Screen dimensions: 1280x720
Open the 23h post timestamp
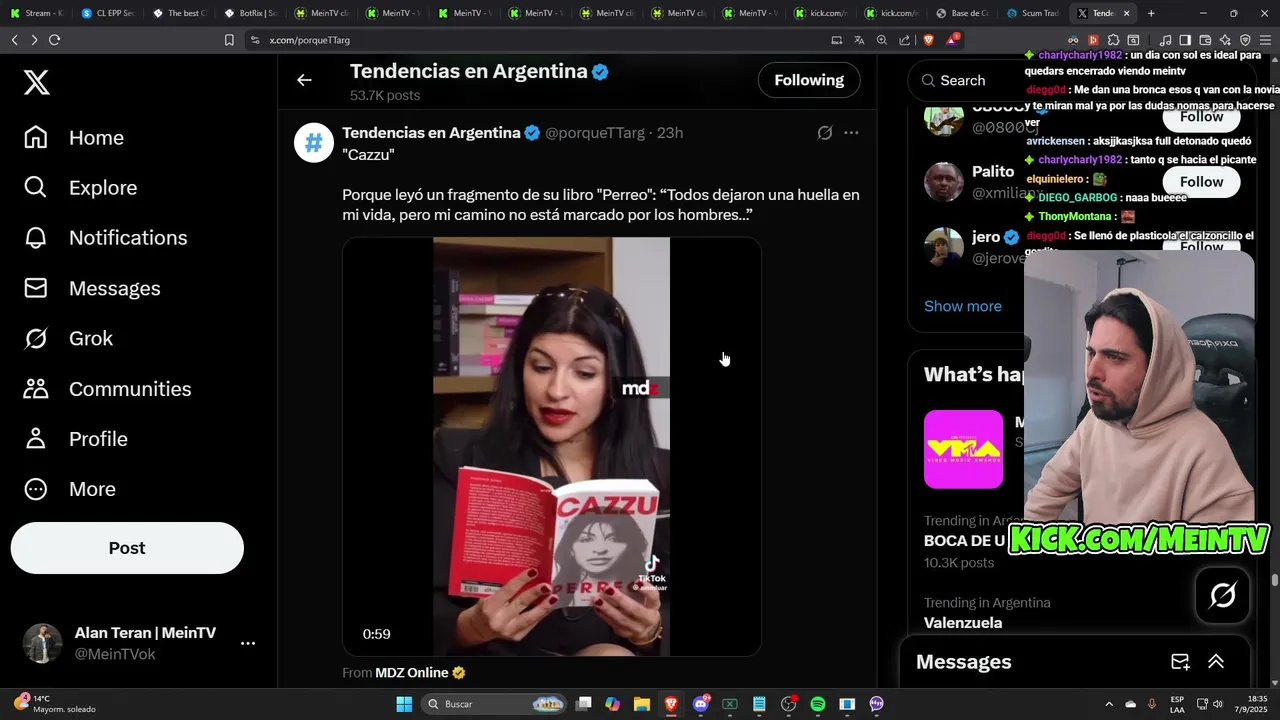(x=670, y=133)
